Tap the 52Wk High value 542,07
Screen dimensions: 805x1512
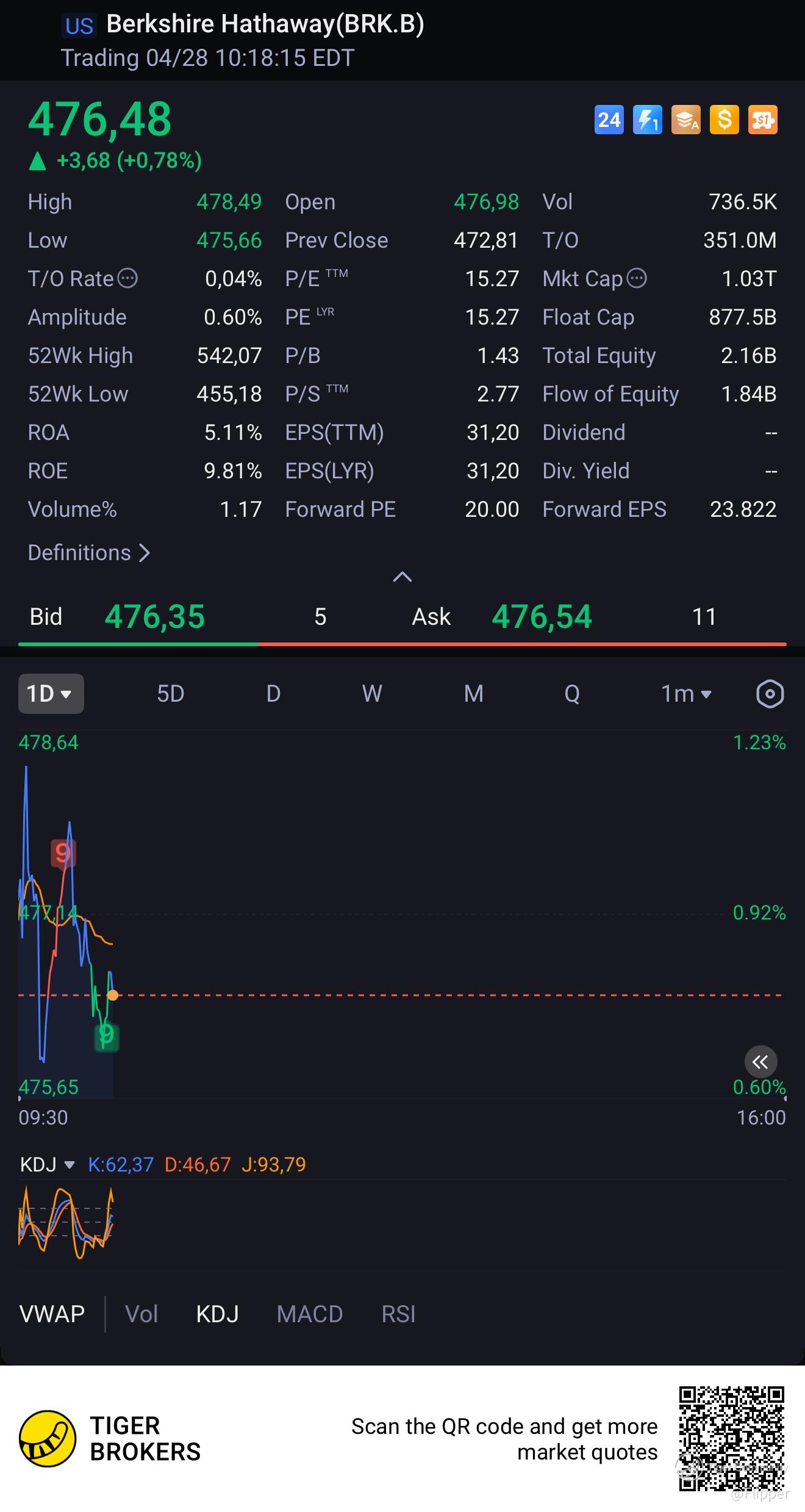click(229, 356)
